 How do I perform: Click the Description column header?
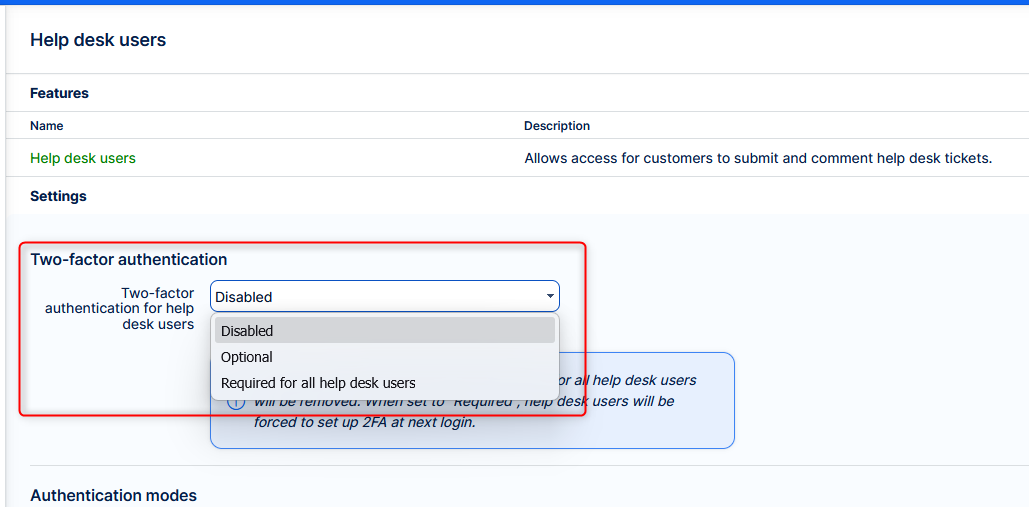click(557, 126)
